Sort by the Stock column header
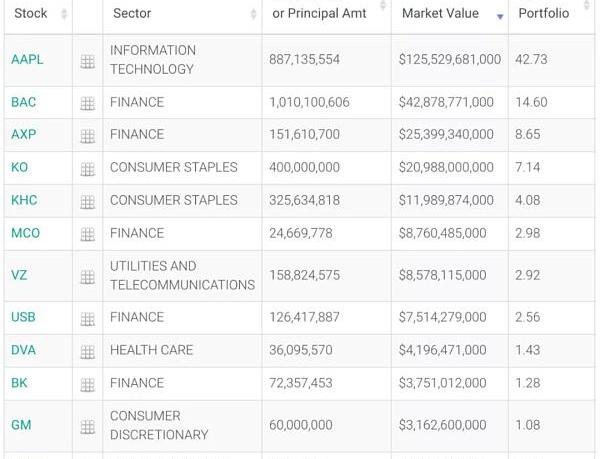This screenshot has width=600, height=459. click(x=31, y=14)
